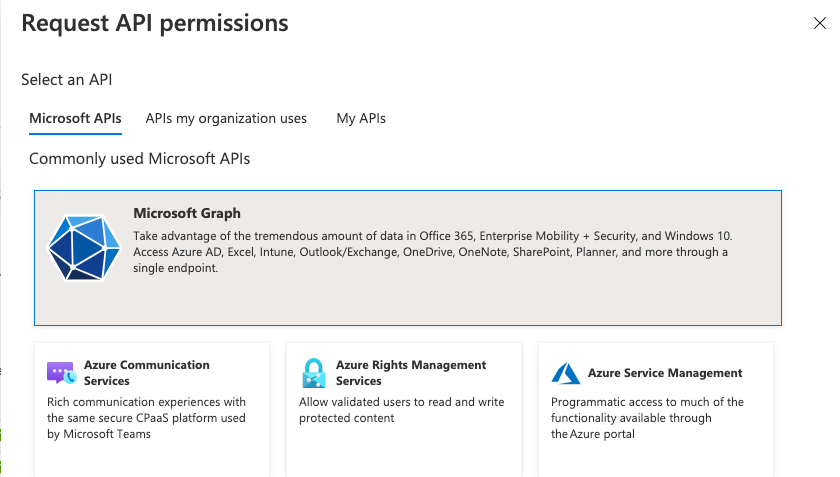Screen dimensions: 840x477
Task: Pick the Azure Service Management title
Action: (665, 373)
